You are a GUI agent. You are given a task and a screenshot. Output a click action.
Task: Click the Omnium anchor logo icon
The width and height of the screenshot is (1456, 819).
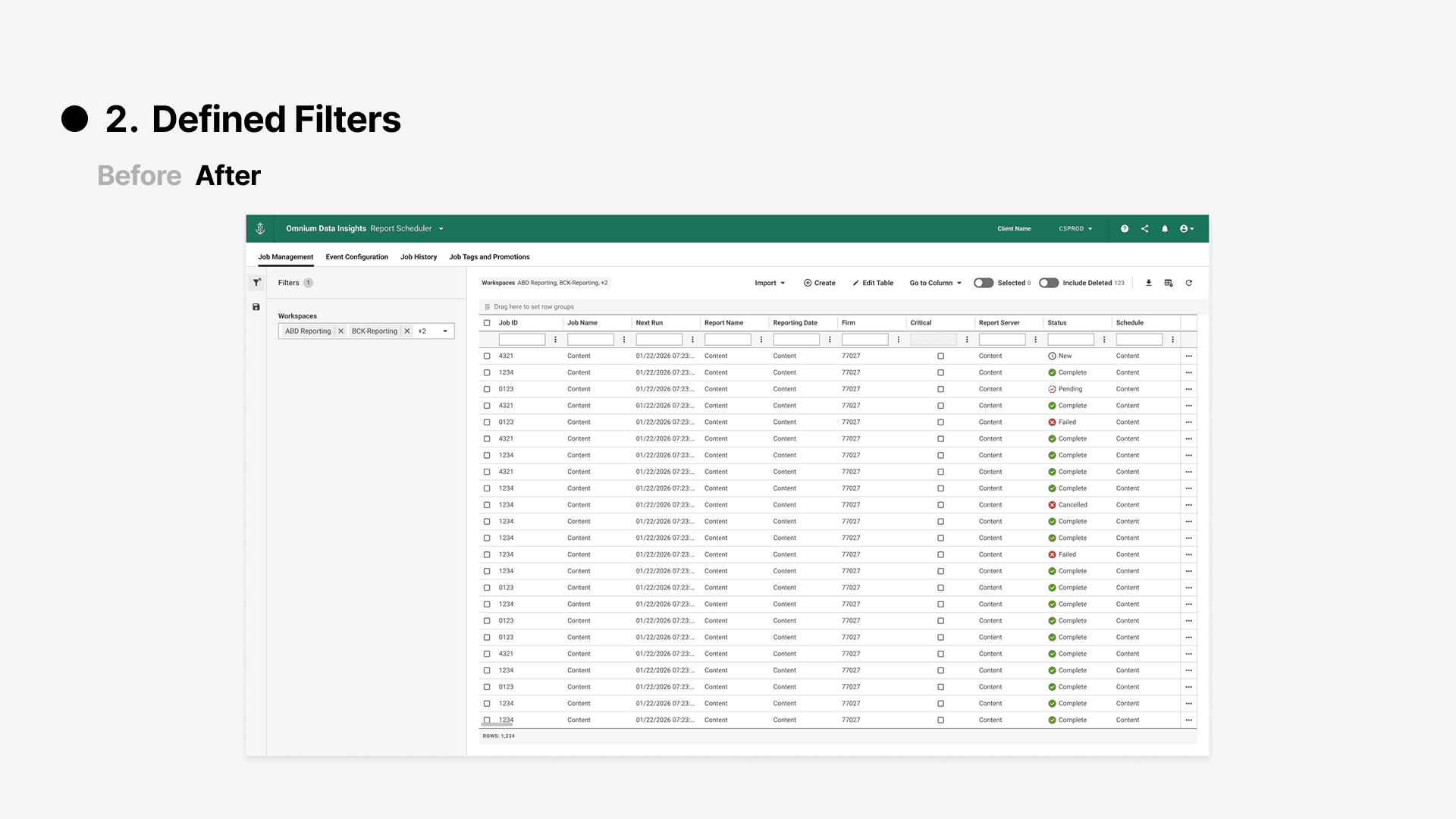point(260,228)
